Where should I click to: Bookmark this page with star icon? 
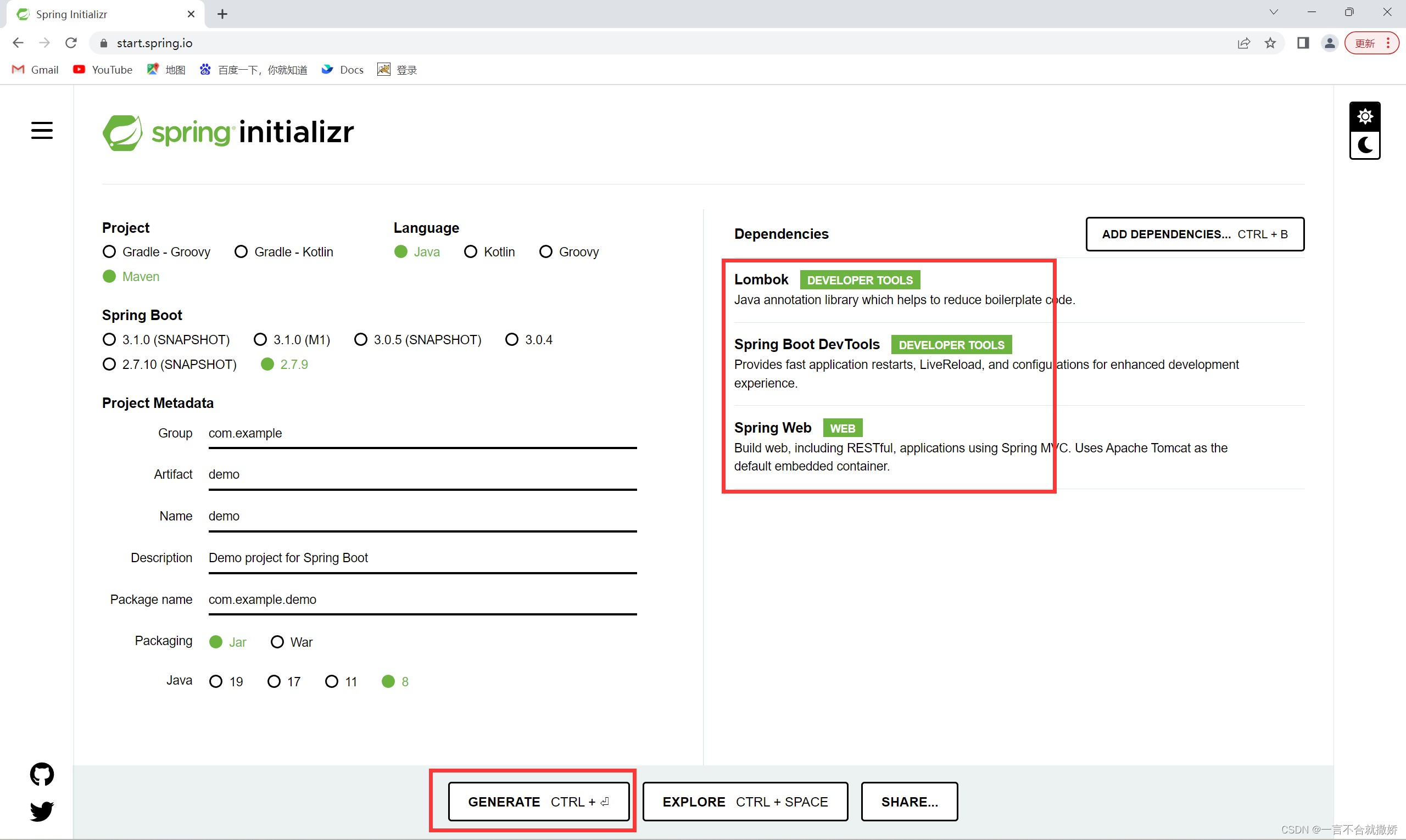[1270, 43]
